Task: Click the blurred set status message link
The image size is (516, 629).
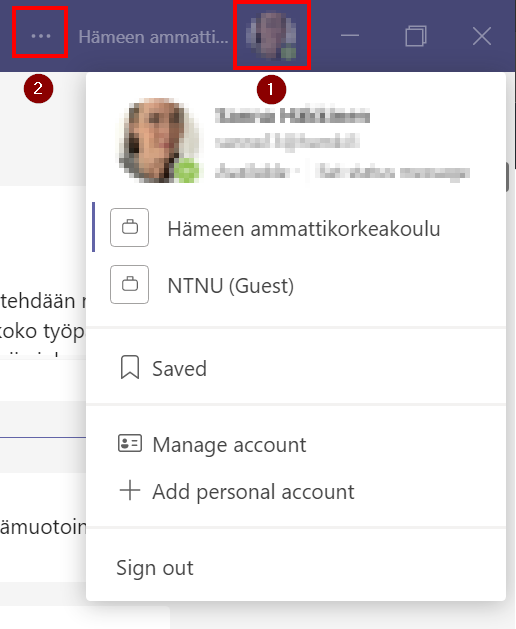Action: tap(392, 172)
